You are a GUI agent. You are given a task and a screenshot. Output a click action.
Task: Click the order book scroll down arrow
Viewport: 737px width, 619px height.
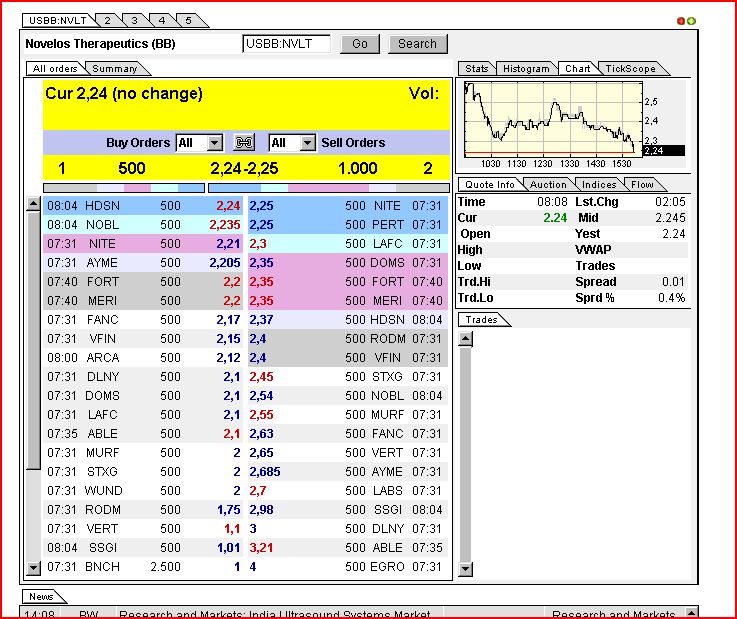click(x=33, y=568)
